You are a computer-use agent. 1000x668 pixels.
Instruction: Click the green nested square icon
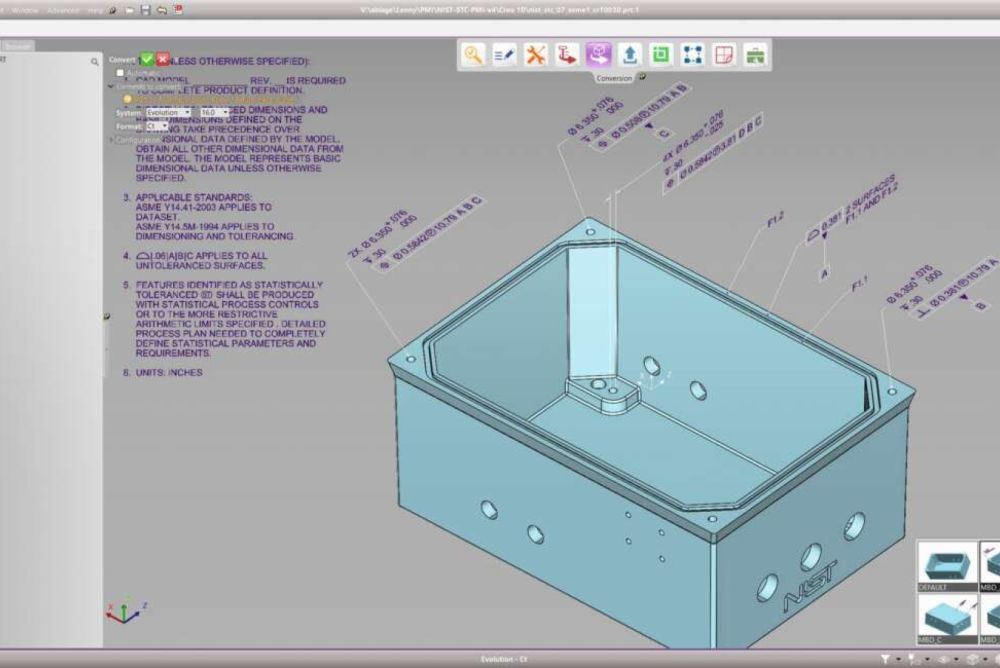[x=661, y=55]
